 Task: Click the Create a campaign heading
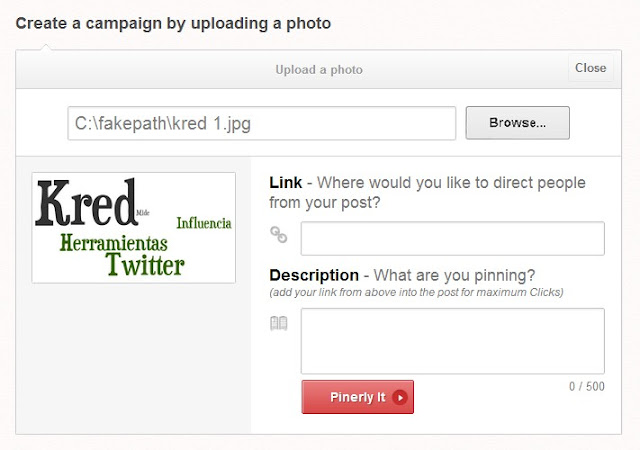(x=173, y=23)
